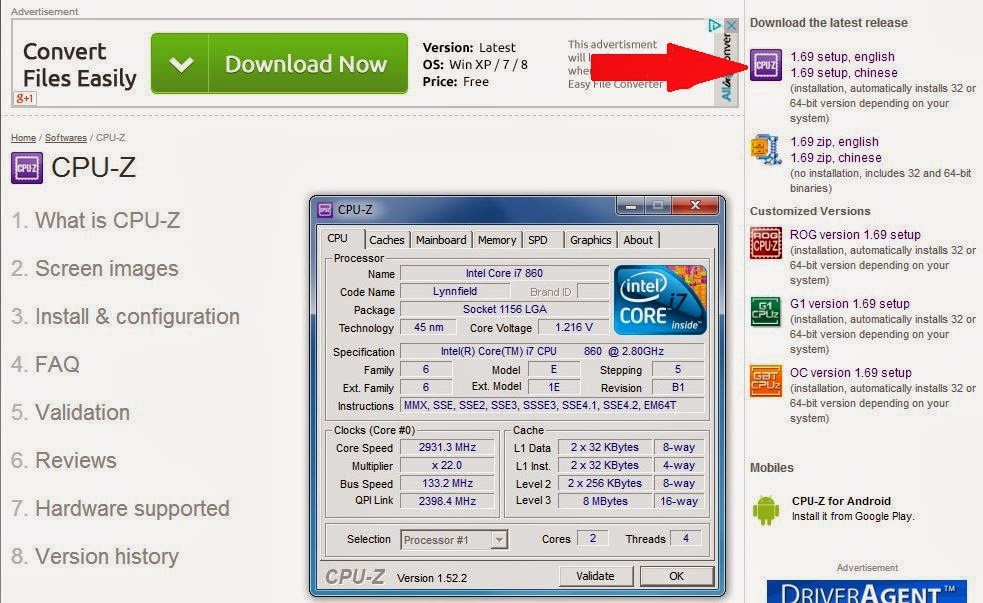The width and height of the screenshot is (983, 603).
Task: Click the Android robot icon
Action: click(x=765, y=510)
